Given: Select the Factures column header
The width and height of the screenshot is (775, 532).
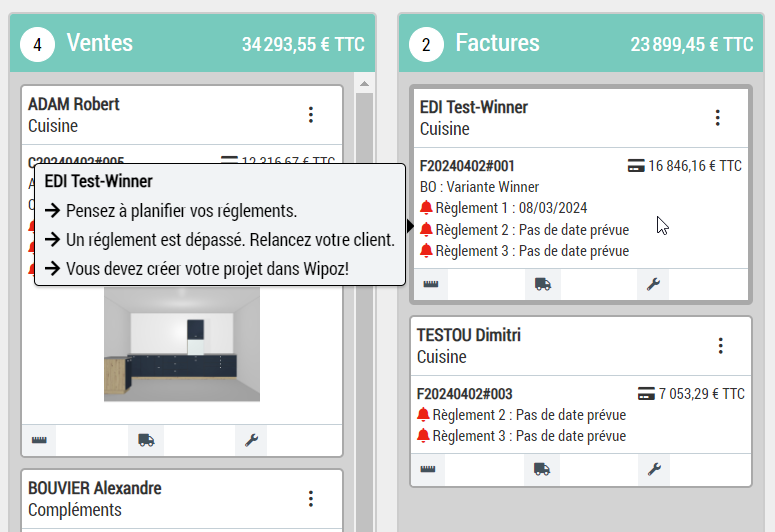Looking at the screenshot, I should [x=497, y=43].
